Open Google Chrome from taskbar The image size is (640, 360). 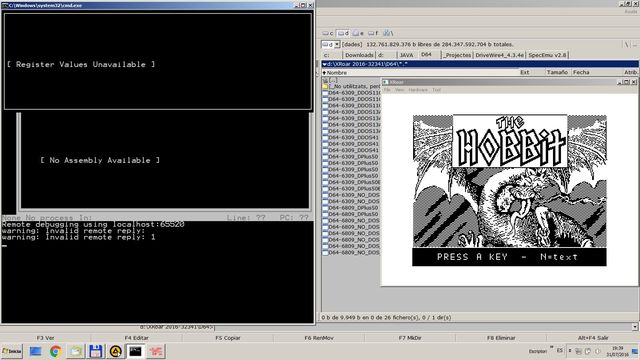click(56, 351)
